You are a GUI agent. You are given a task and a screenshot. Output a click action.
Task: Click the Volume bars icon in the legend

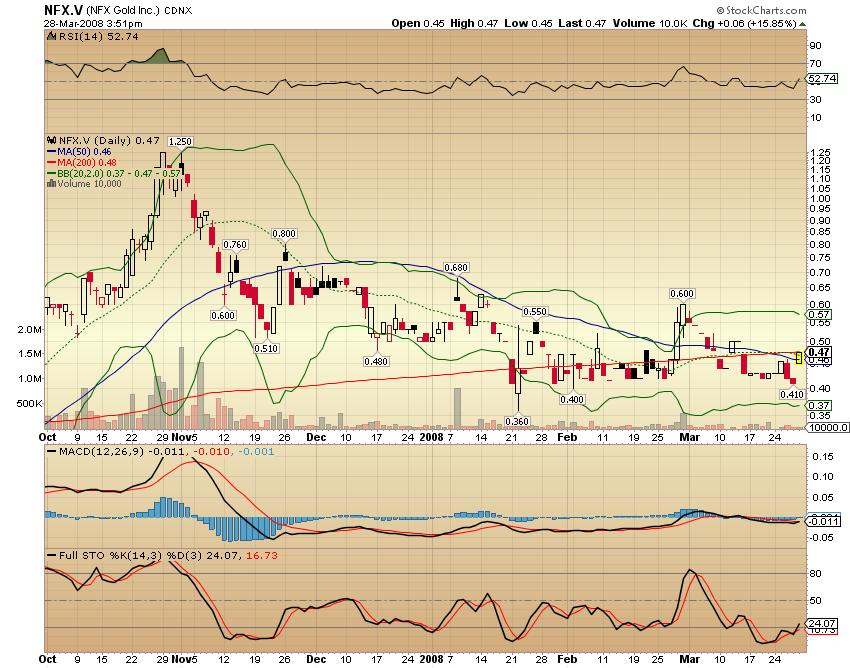tap(50, 185)
